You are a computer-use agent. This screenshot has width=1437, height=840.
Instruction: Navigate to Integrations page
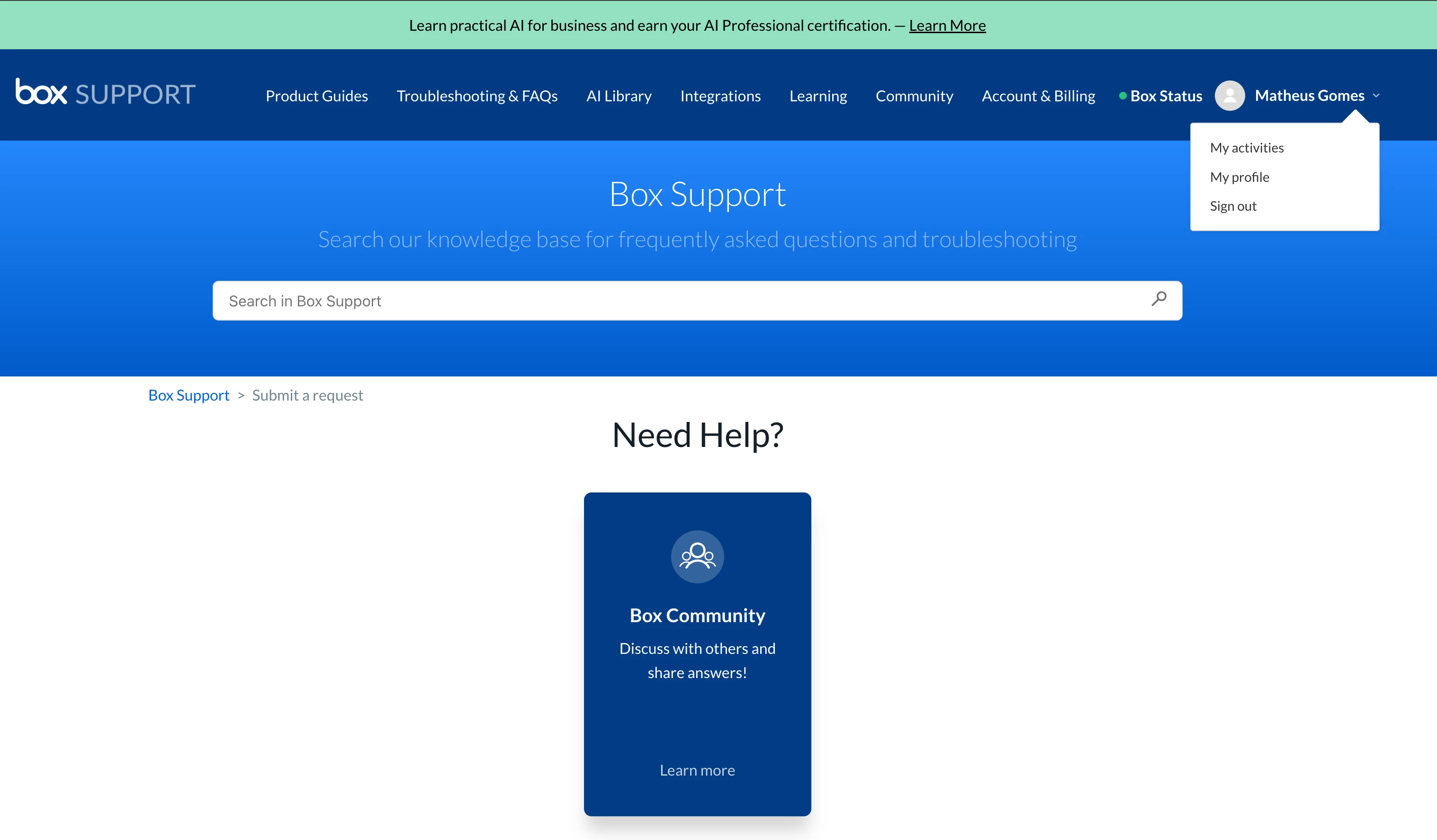point(720,96)
